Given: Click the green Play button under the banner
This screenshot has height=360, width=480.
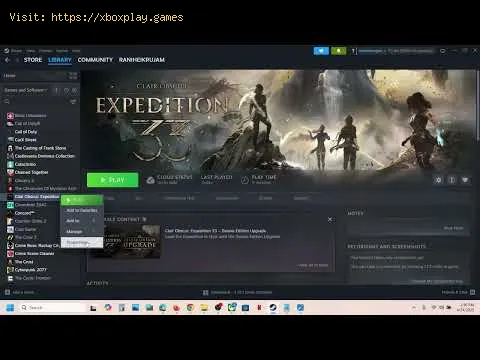Looking at the screenshot, I should [x=113, y=180].
